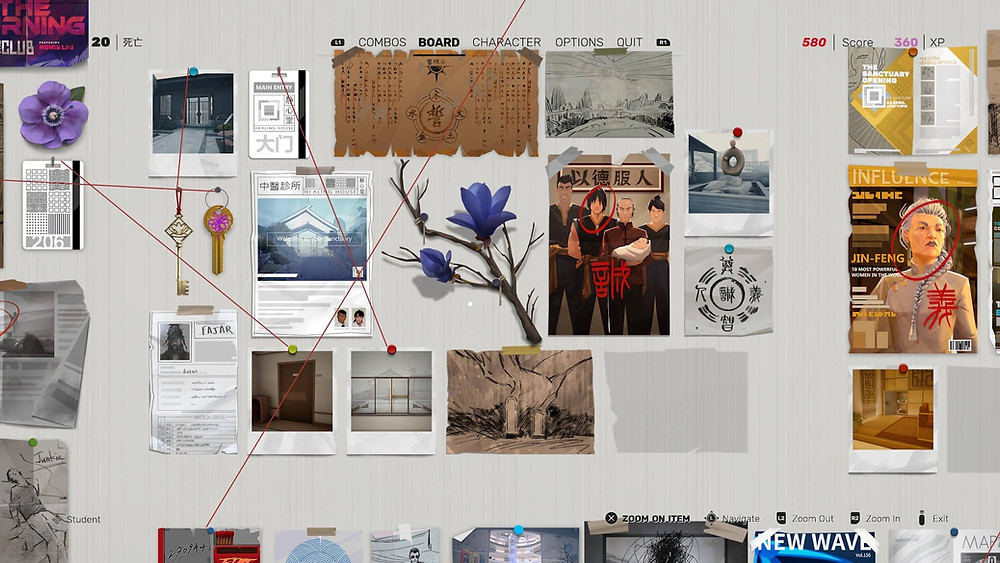Image resolution: width=1000 pixels, height=563 pixels.
Task: Open the Junkie student sketch
Action: pyautogui.click(x=33, y=499)
